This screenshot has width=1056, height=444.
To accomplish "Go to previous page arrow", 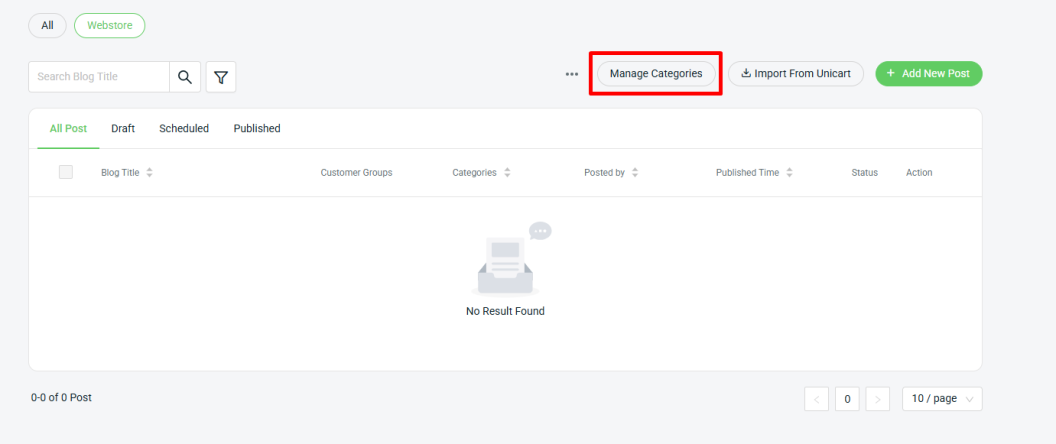I will click(x=817, y=399).
